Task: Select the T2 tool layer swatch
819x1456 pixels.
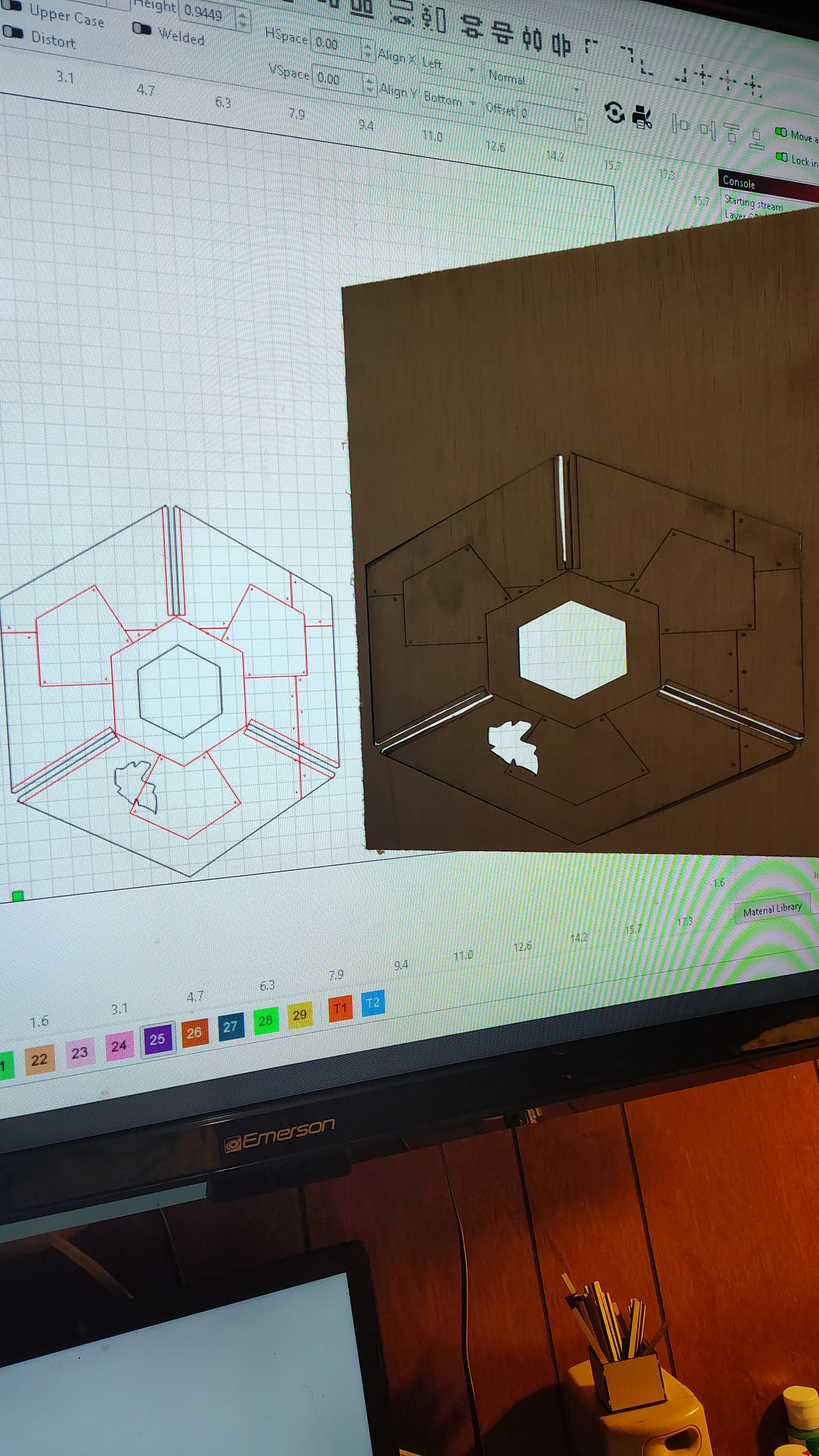Action: [373, 1003]
